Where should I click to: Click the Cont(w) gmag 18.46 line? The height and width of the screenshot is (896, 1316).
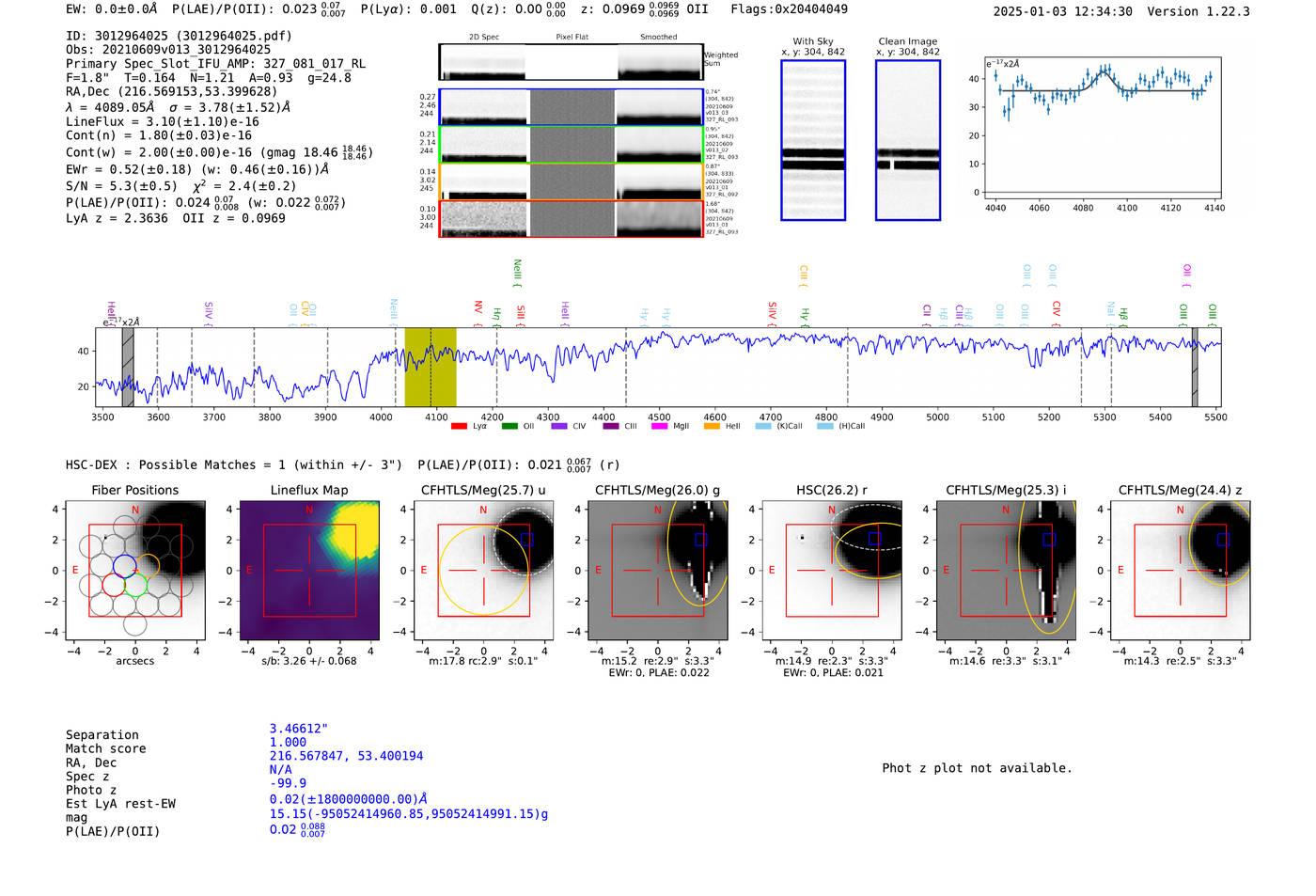coord(219,151)
